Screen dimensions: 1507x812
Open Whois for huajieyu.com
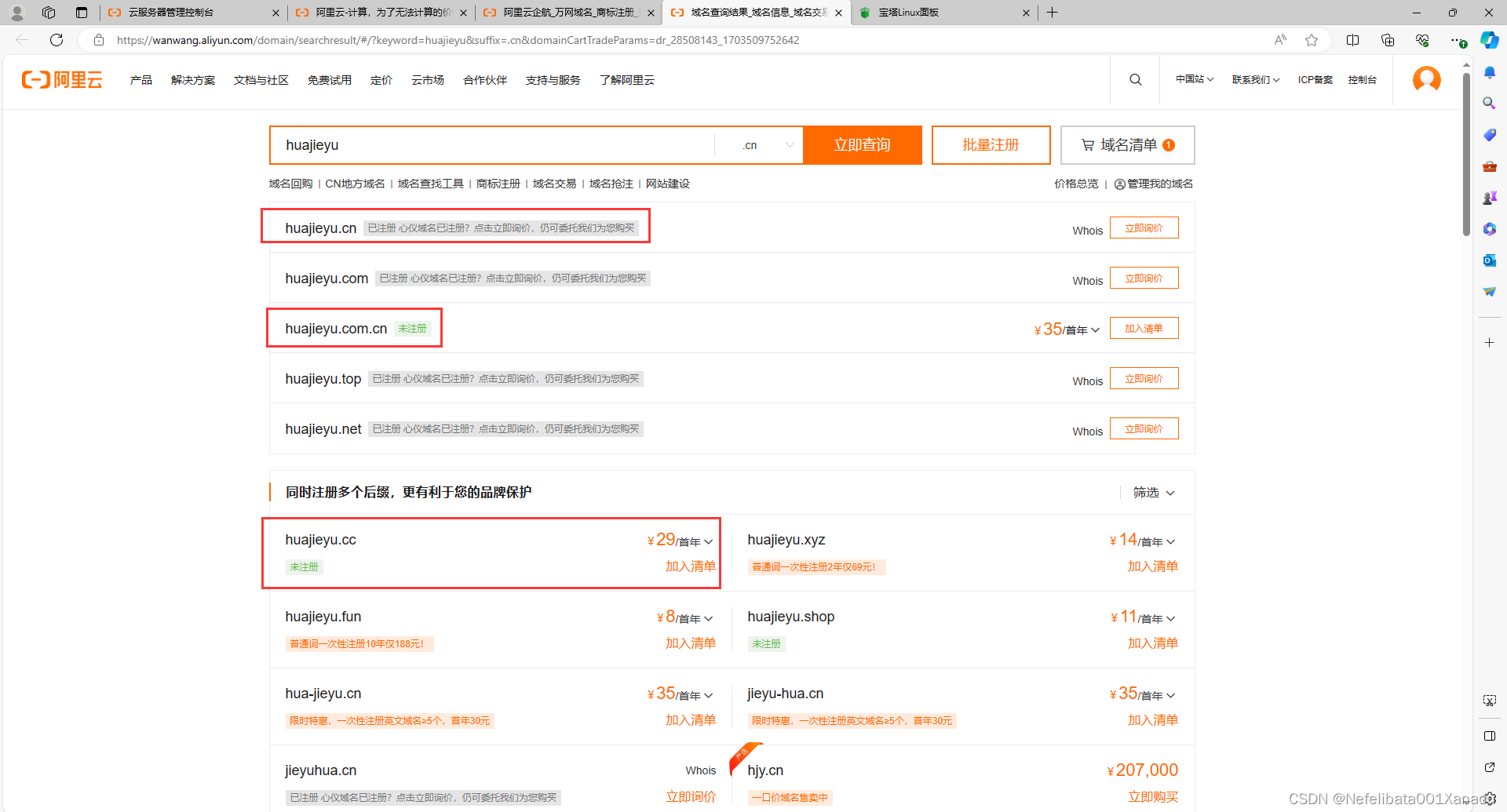(x=1087, y=281)
